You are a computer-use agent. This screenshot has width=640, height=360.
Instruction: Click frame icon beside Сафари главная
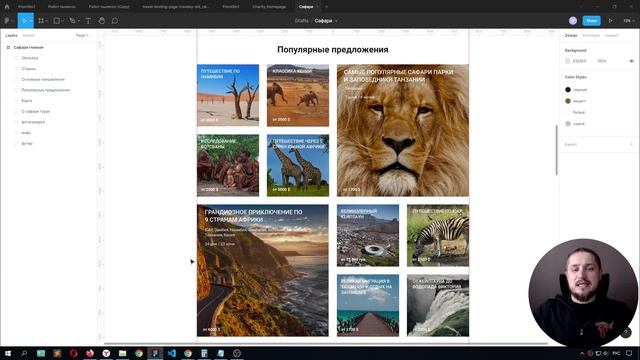[8, 47]
